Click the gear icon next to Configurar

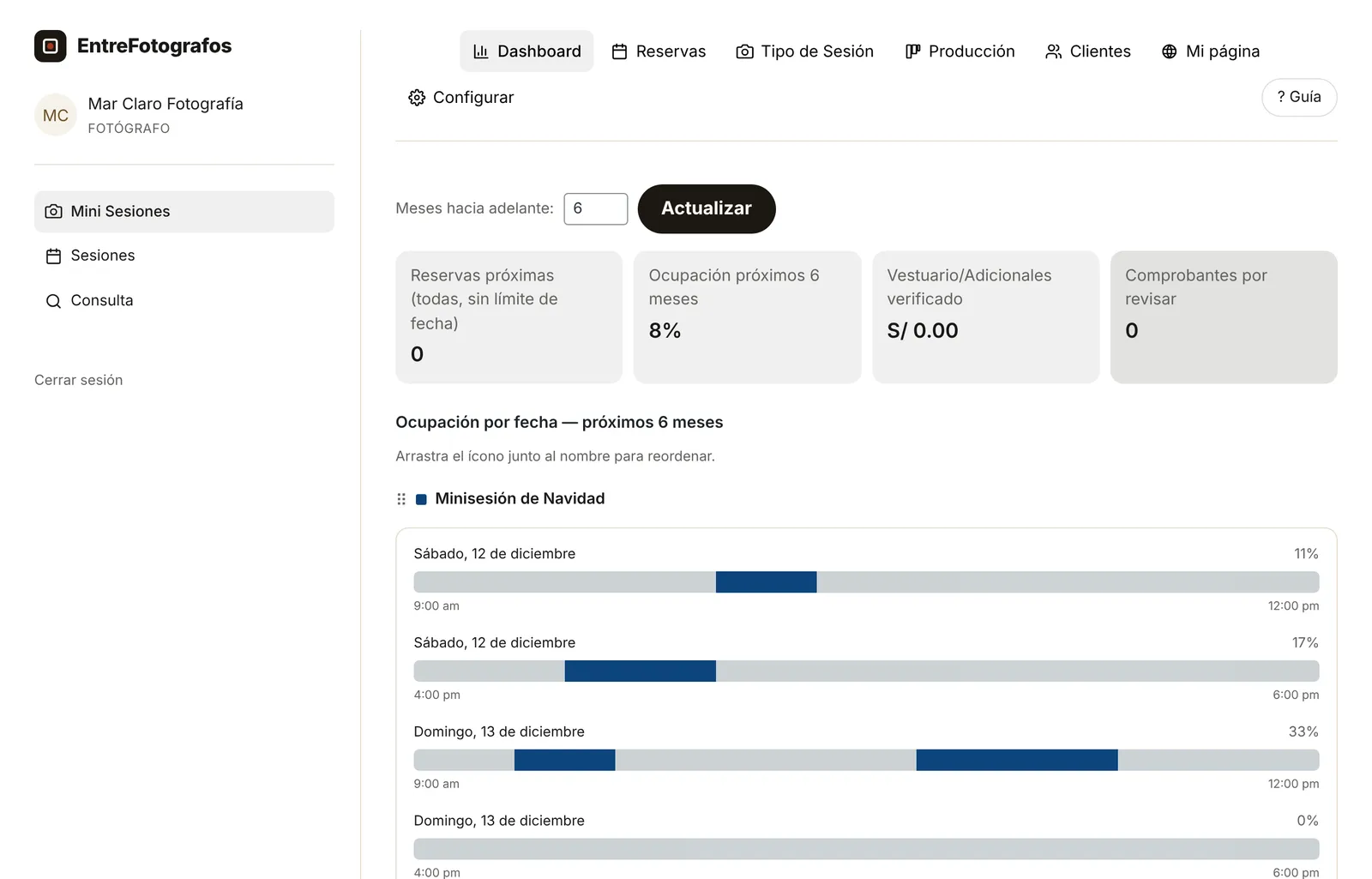(417, 98)
